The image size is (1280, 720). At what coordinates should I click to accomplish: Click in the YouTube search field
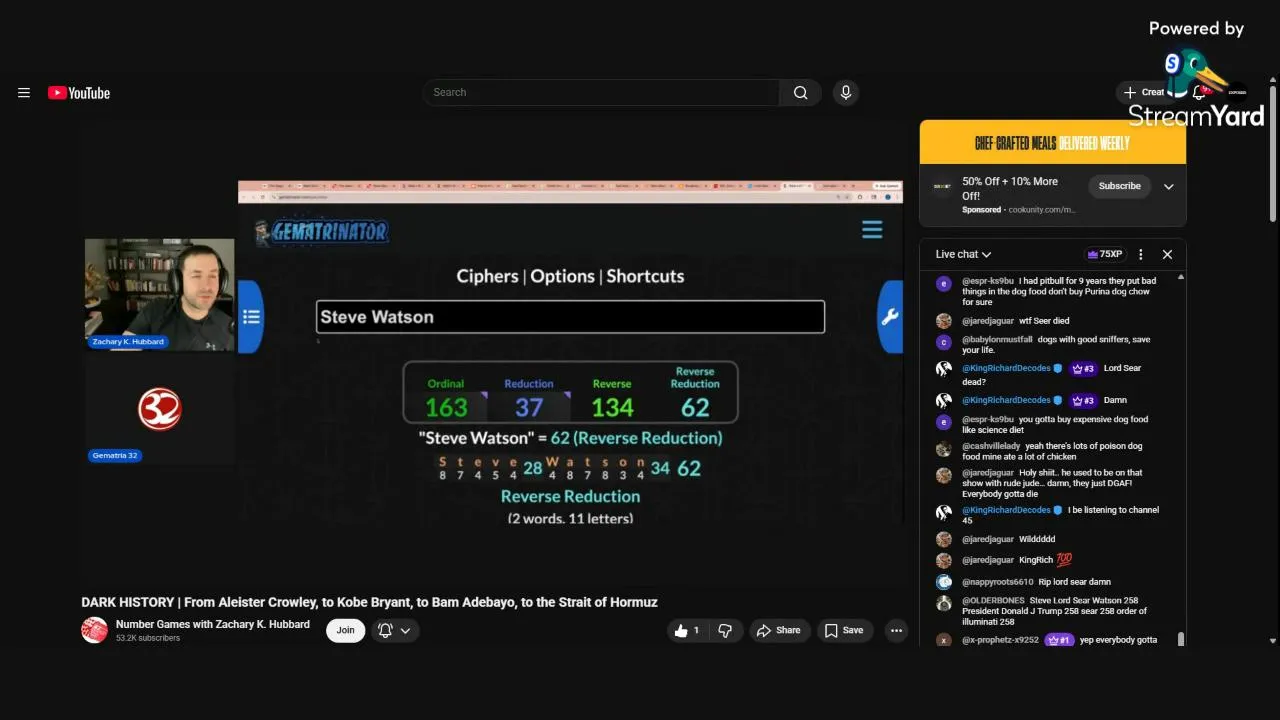pos(601,92)
